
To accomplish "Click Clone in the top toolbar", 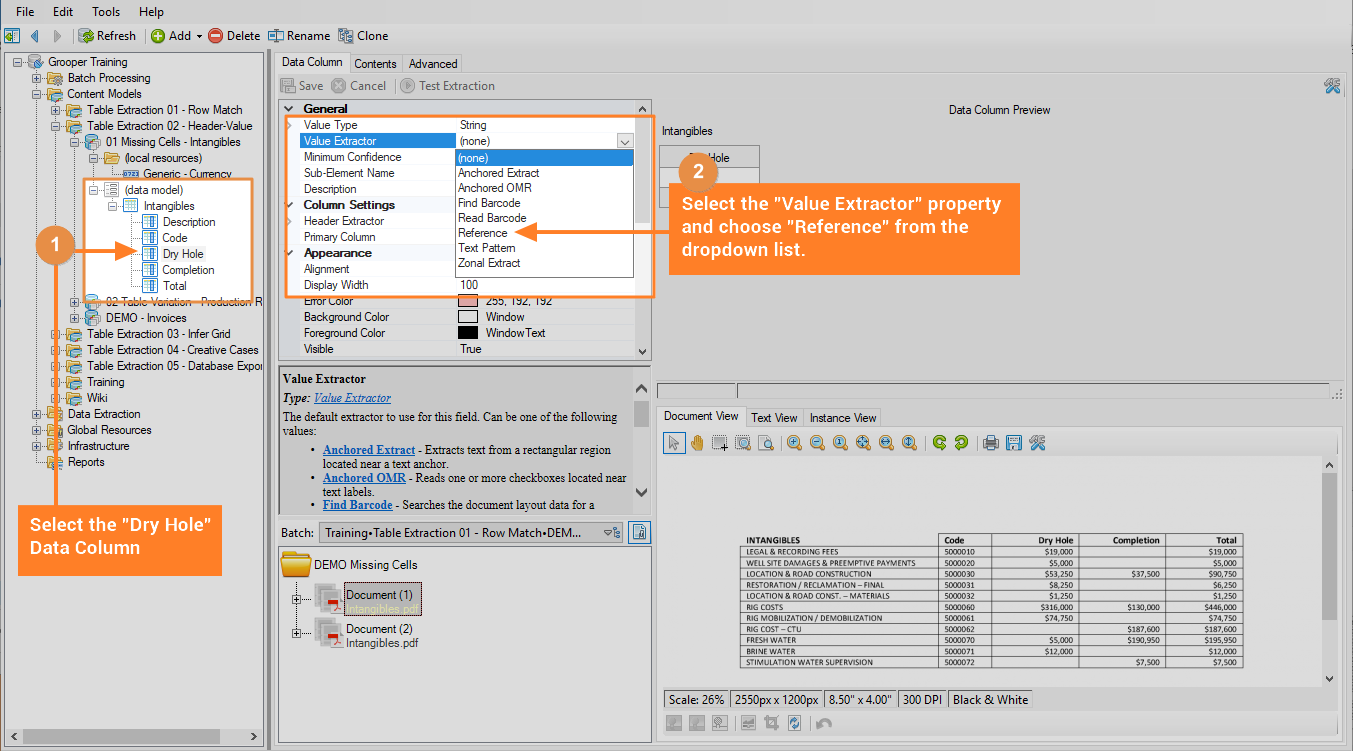I will pos(363,36).
